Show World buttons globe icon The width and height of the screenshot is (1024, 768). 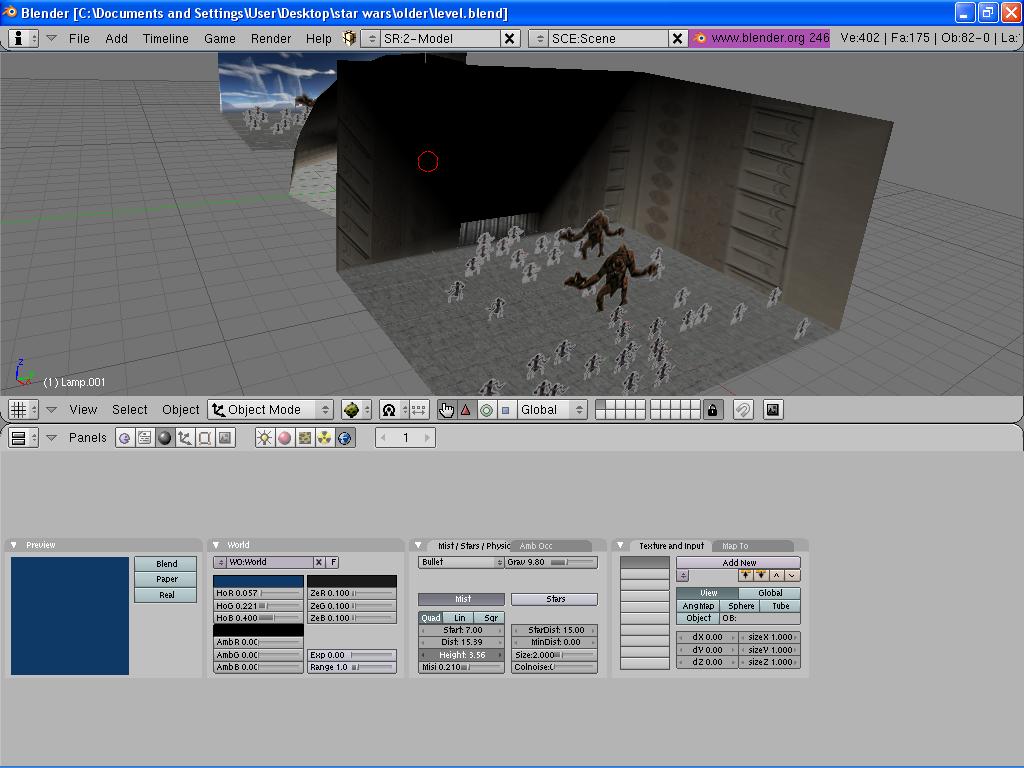345,438
